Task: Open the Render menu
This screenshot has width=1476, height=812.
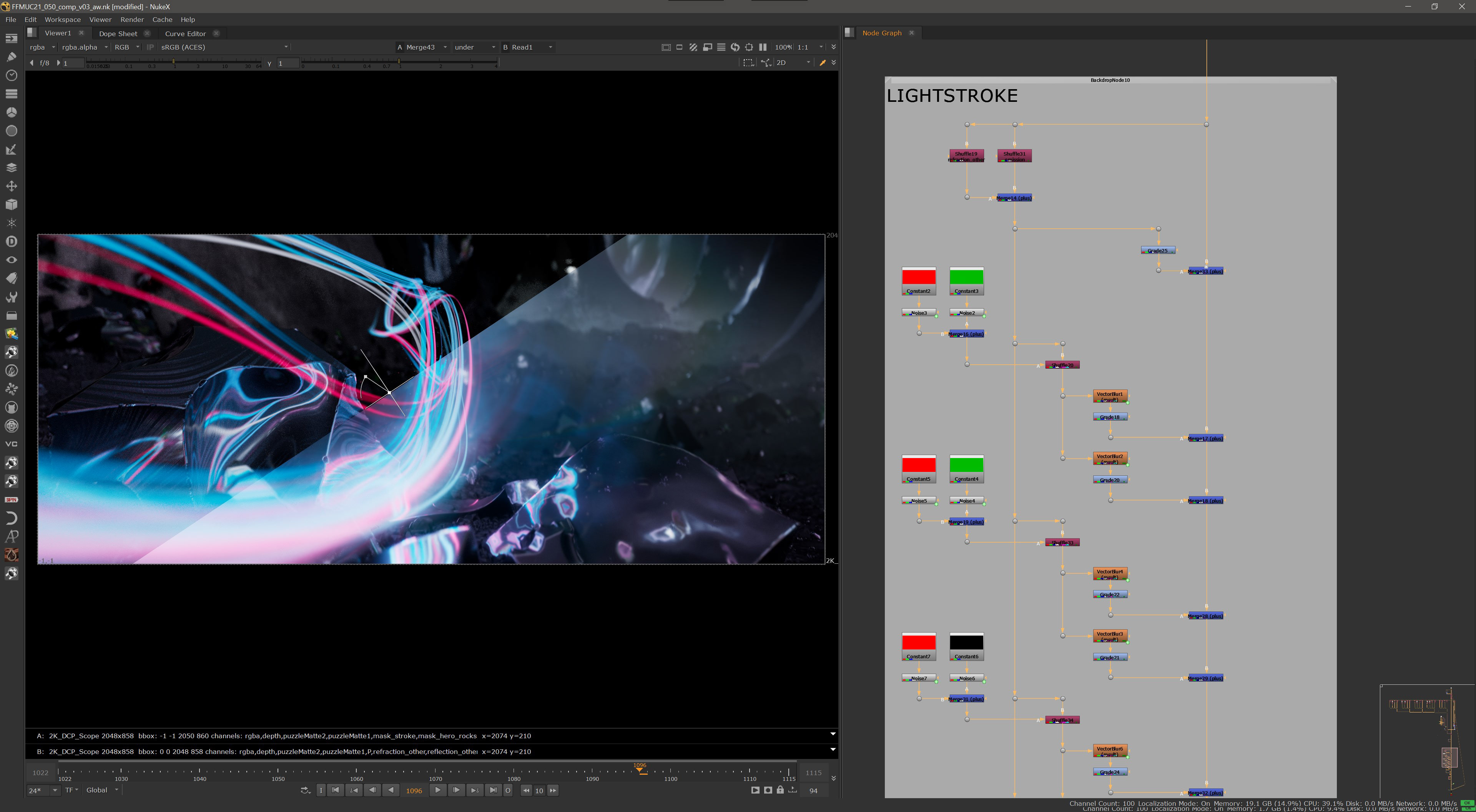Action: click(x=132, y=20)
